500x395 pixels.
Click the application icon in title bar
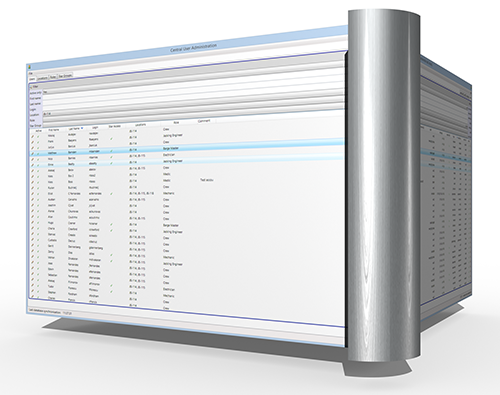(29, 67)
